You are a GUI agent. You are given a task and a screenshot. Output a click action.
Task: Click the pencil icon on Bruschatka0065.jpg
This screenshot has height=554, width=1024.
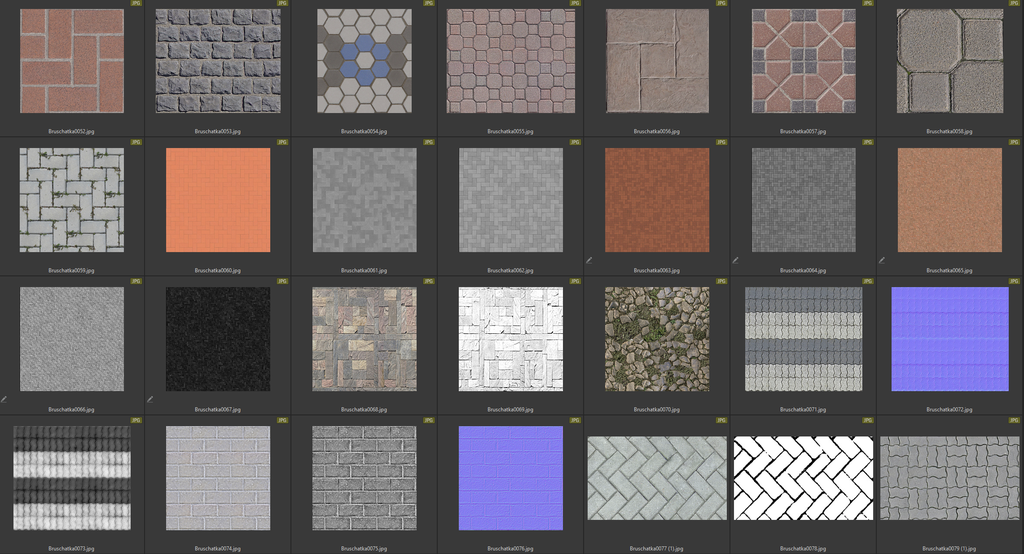(882, 260)
